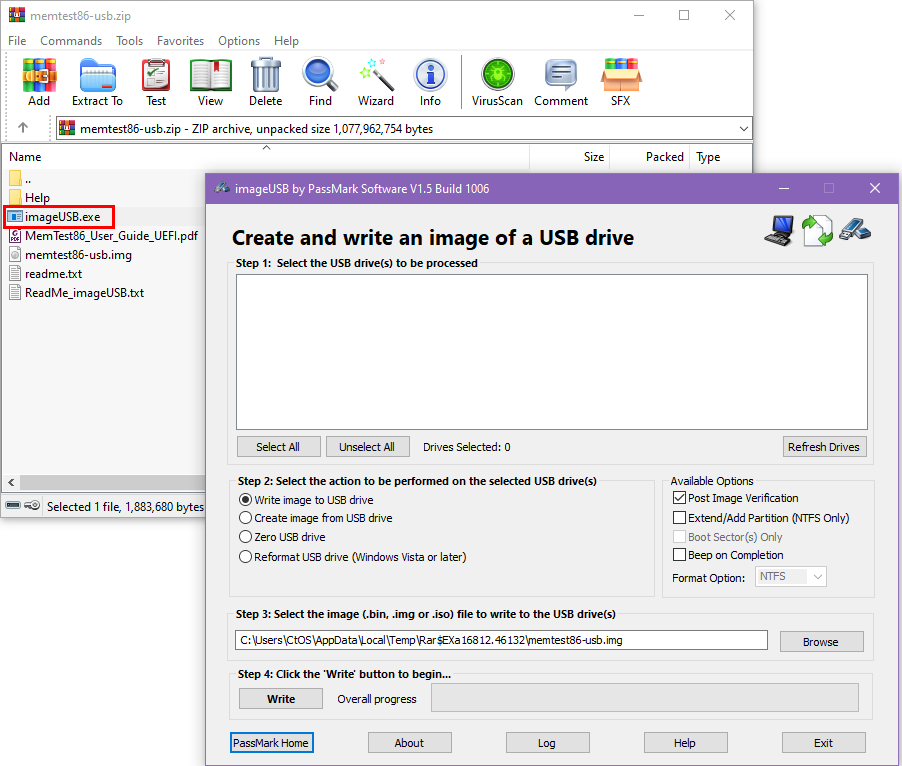902x766 pixels.
Task: Sort by the Packed column header
Action: pos(650,156)
